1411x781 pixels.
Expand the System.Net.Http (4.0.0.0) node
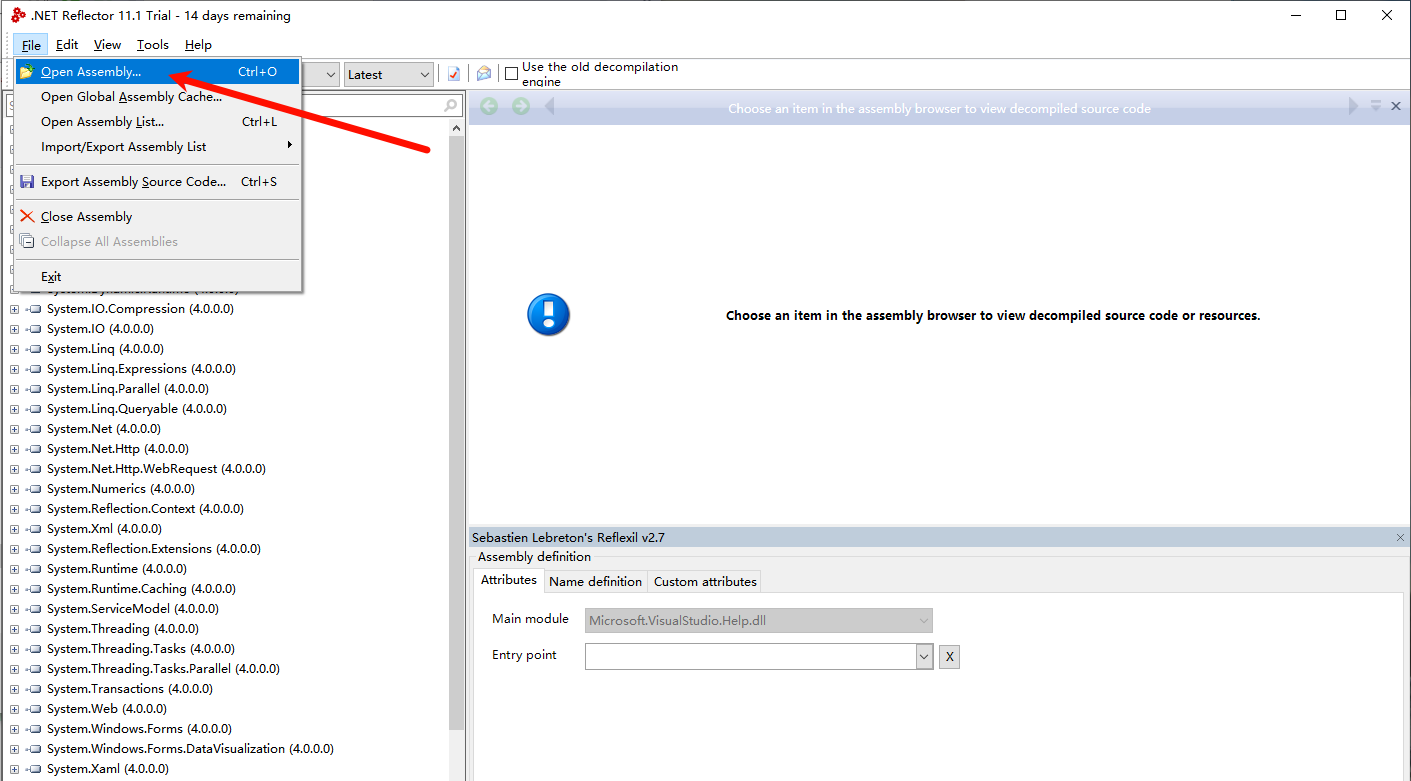point(14,449)
